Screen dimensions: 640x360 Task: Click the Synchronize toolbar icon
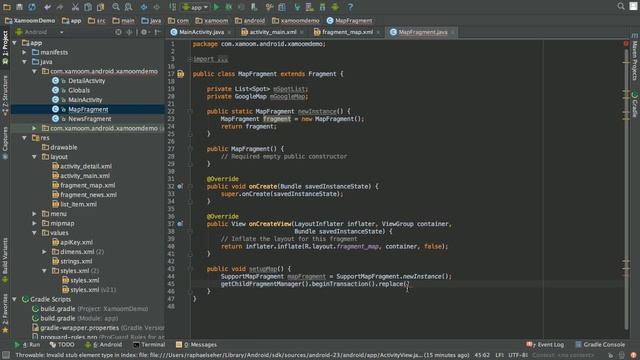(32, 7)
